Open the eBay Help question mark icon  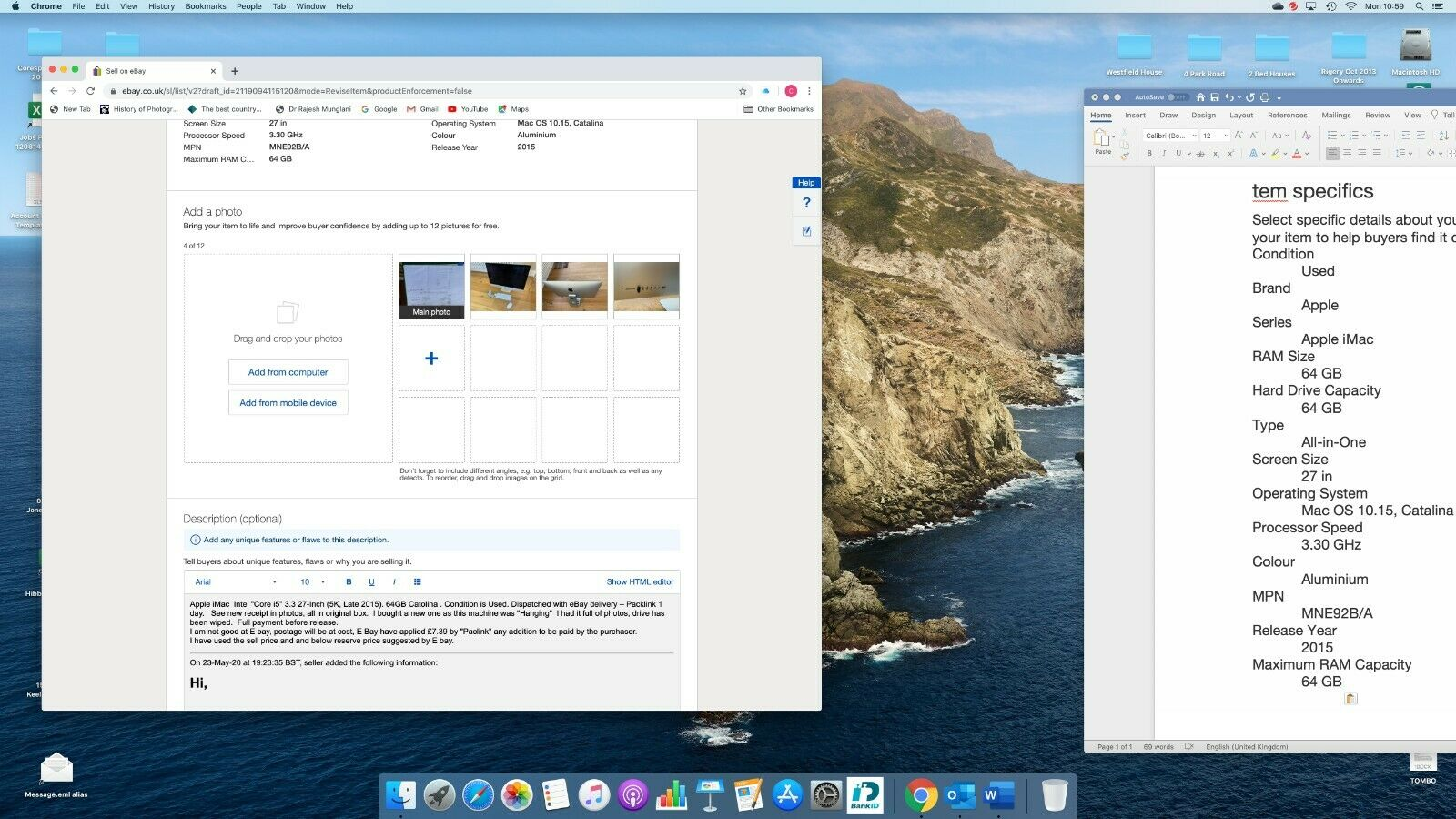806,203
